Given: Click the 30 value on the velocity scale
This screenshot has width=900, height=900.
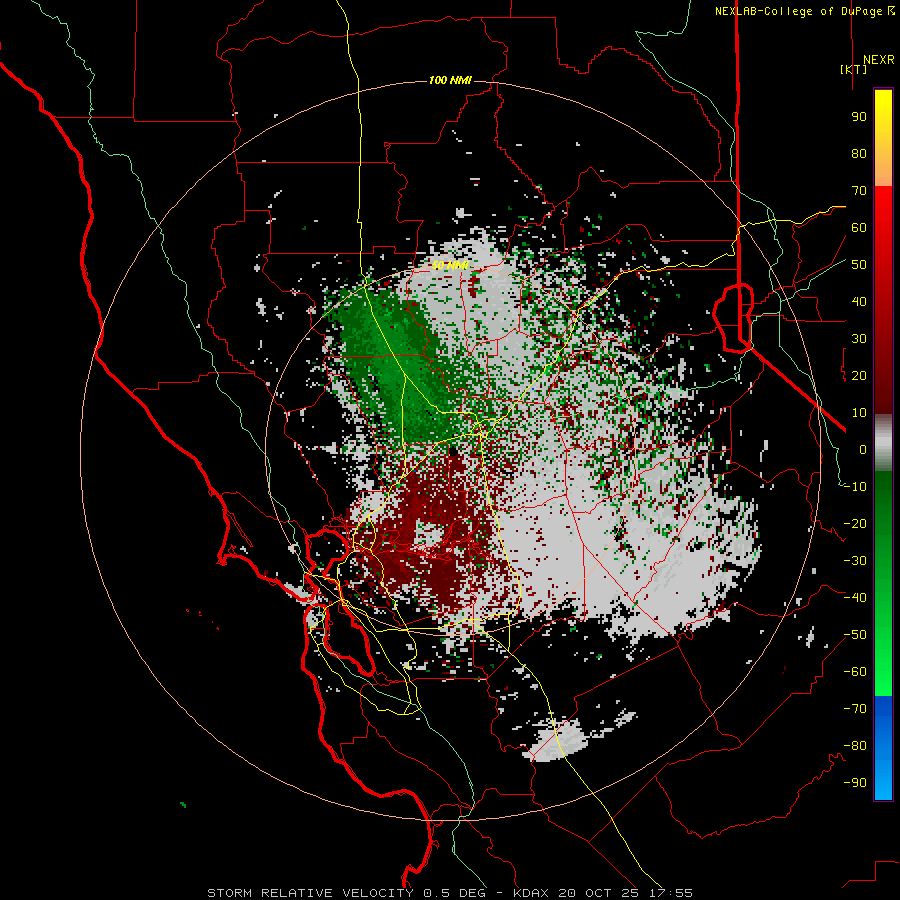Looking at the screenshot, I should (859, 339).
